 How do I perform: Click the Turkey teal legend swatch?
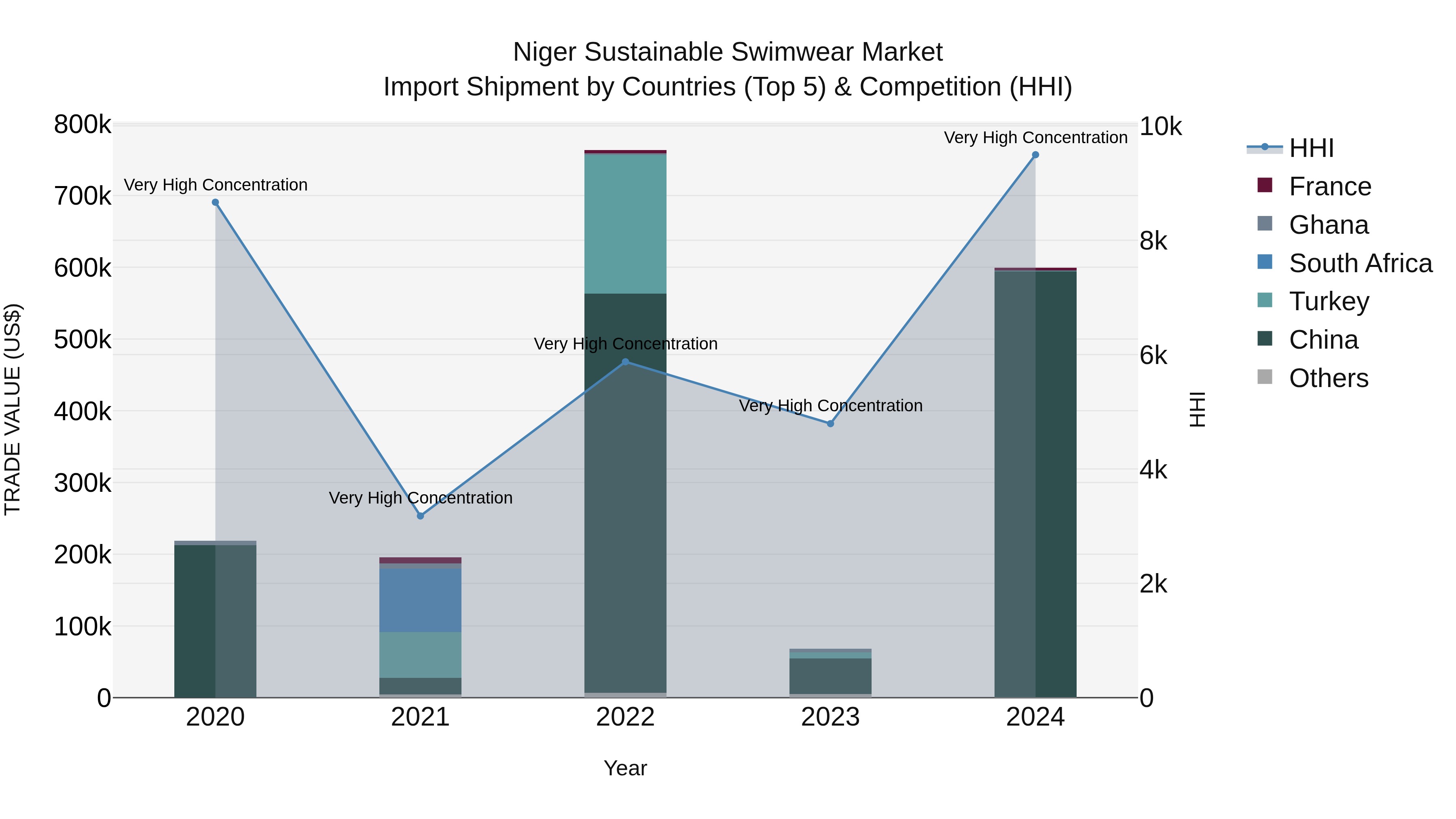tap(1265, 300)
